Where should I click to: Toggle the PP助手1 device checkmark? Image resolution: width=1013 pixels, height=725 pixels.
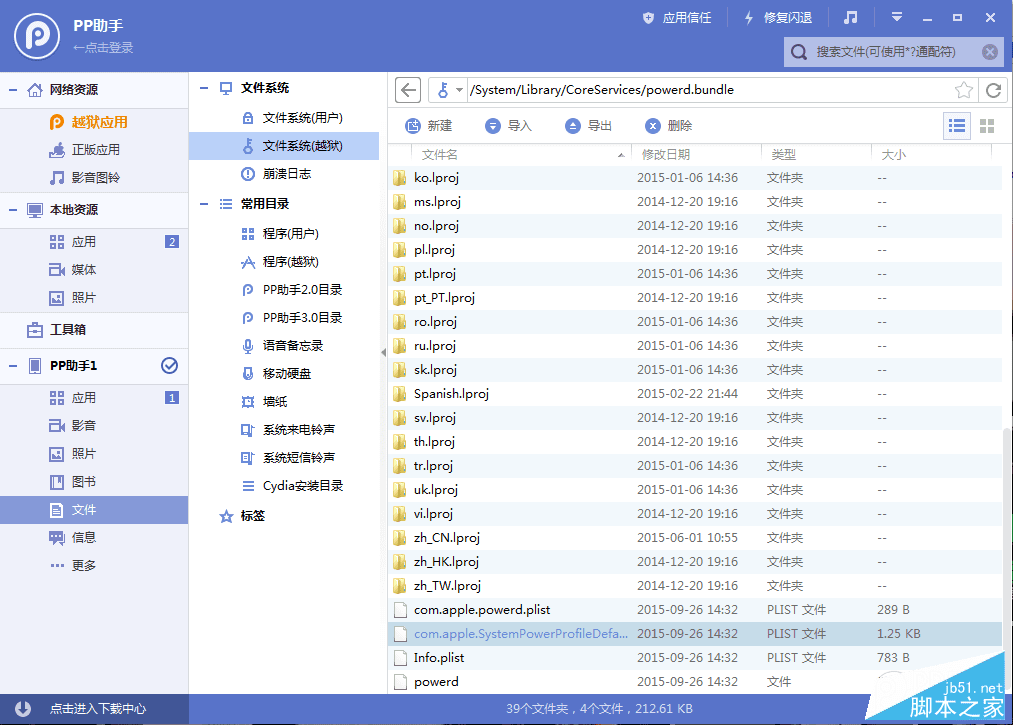click(x=170, y=366)
